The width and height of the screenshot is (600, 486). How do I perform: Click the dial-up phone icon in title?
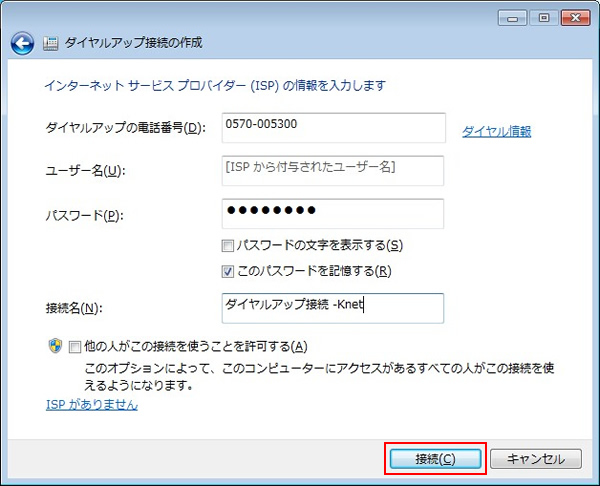50,43
